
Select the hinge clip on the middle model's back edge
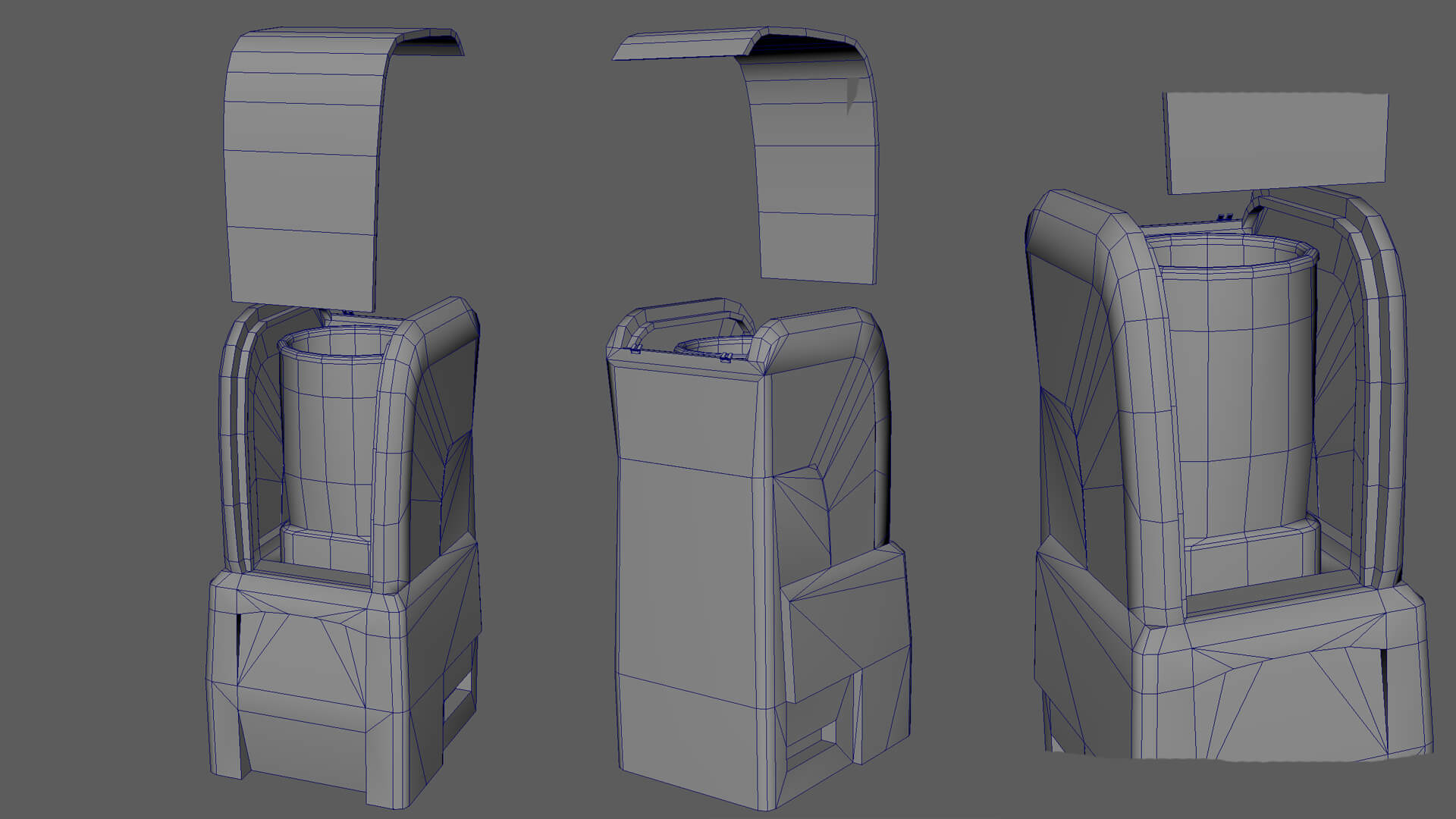tap(636, 348)
